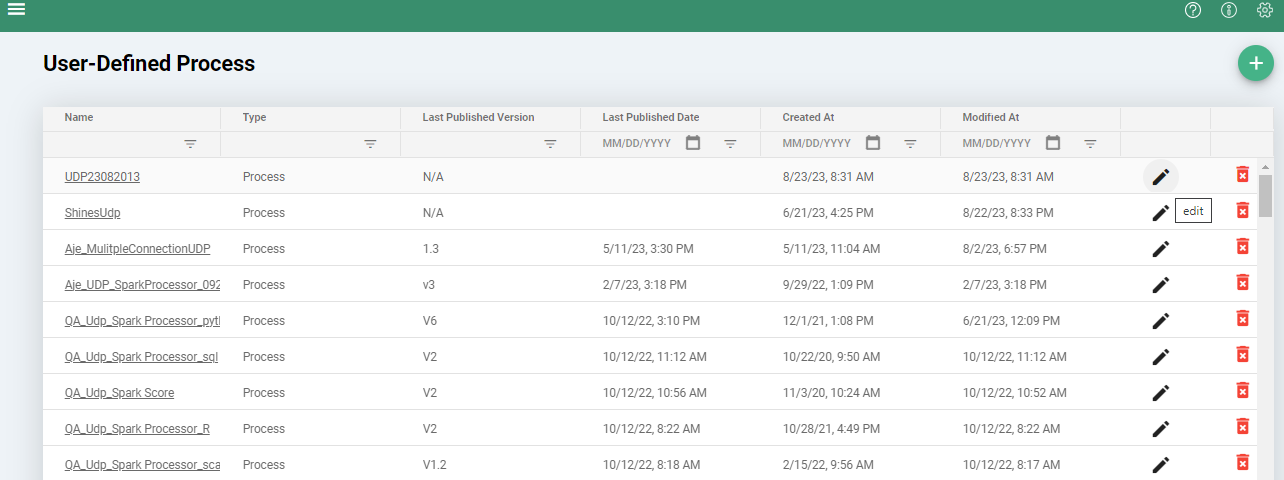Image resolution: width=1284 pixels, height=480 pixels.
Task: Sort by Modified At column header
Action: click(x=990, y=117)
